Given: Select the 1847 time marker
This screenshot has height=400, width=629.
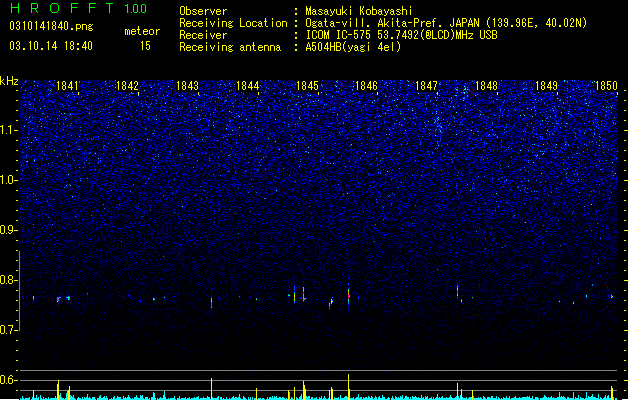Looking at the screenshot, I should coord(426,86).
